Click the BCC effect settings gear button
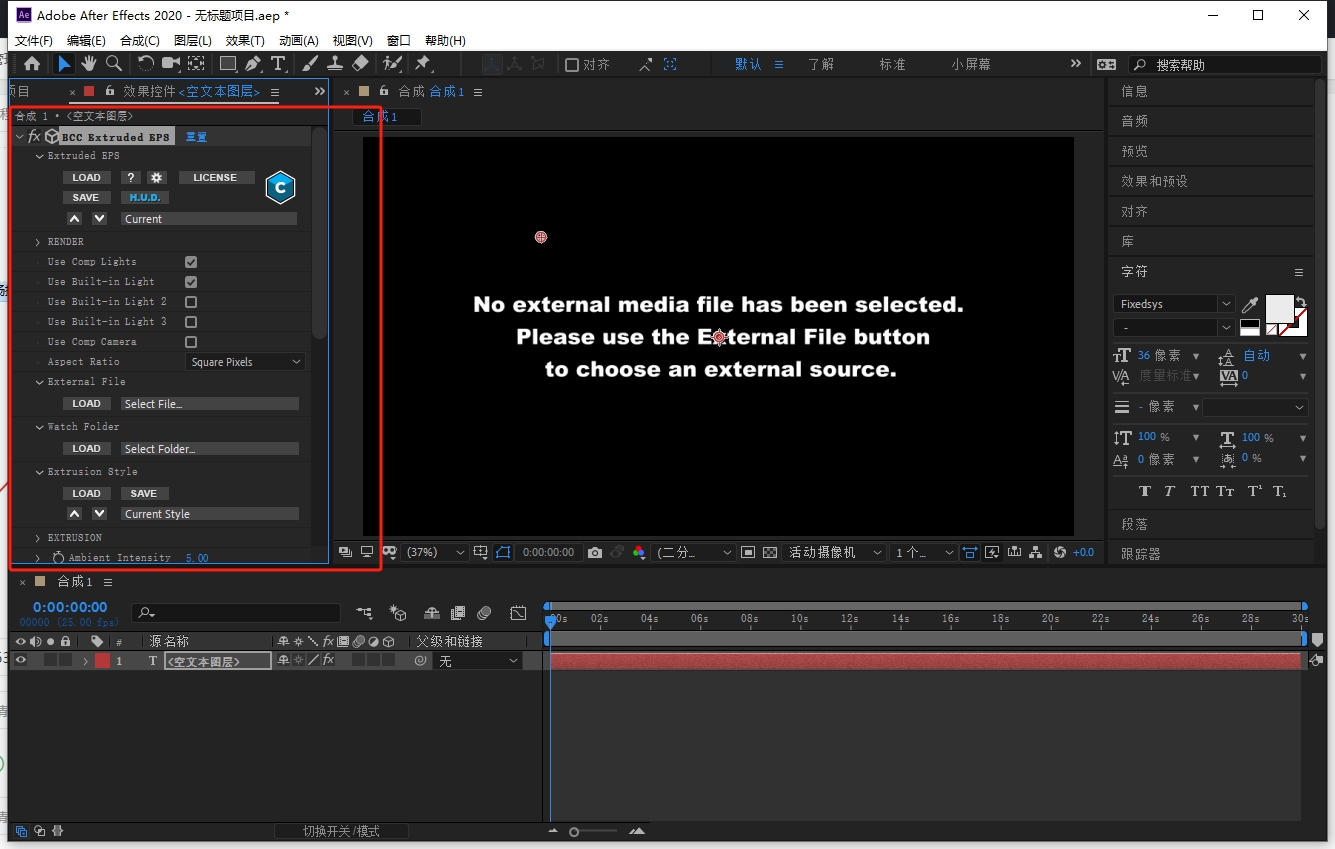 pyautogui.click(x=156, y=177)
